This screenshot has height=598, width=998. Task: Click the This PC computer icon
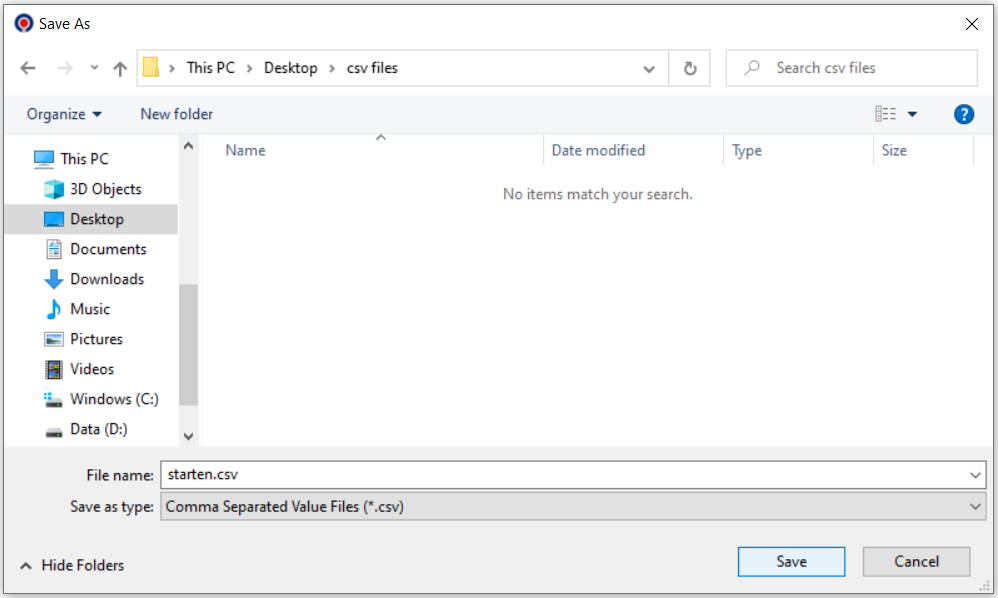44,159
